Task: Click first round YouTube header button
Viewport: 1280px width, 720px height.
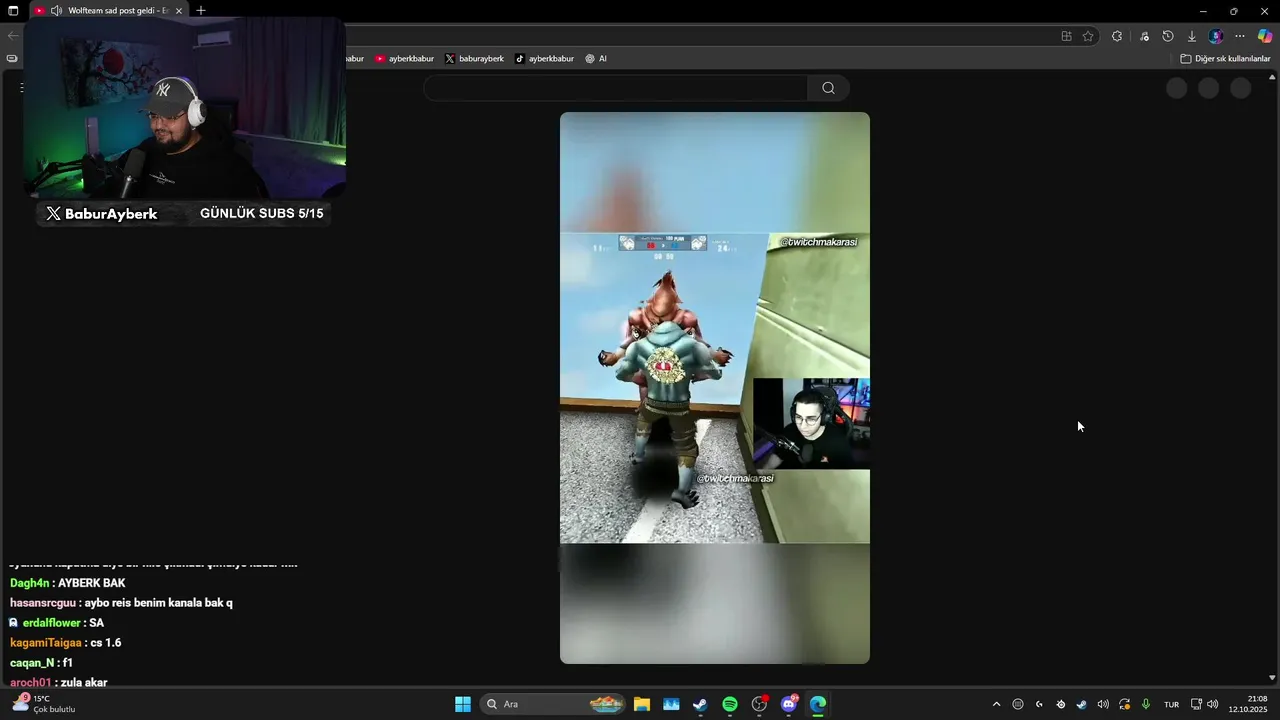Action: pyautogui.click(x=1177, y=88)
